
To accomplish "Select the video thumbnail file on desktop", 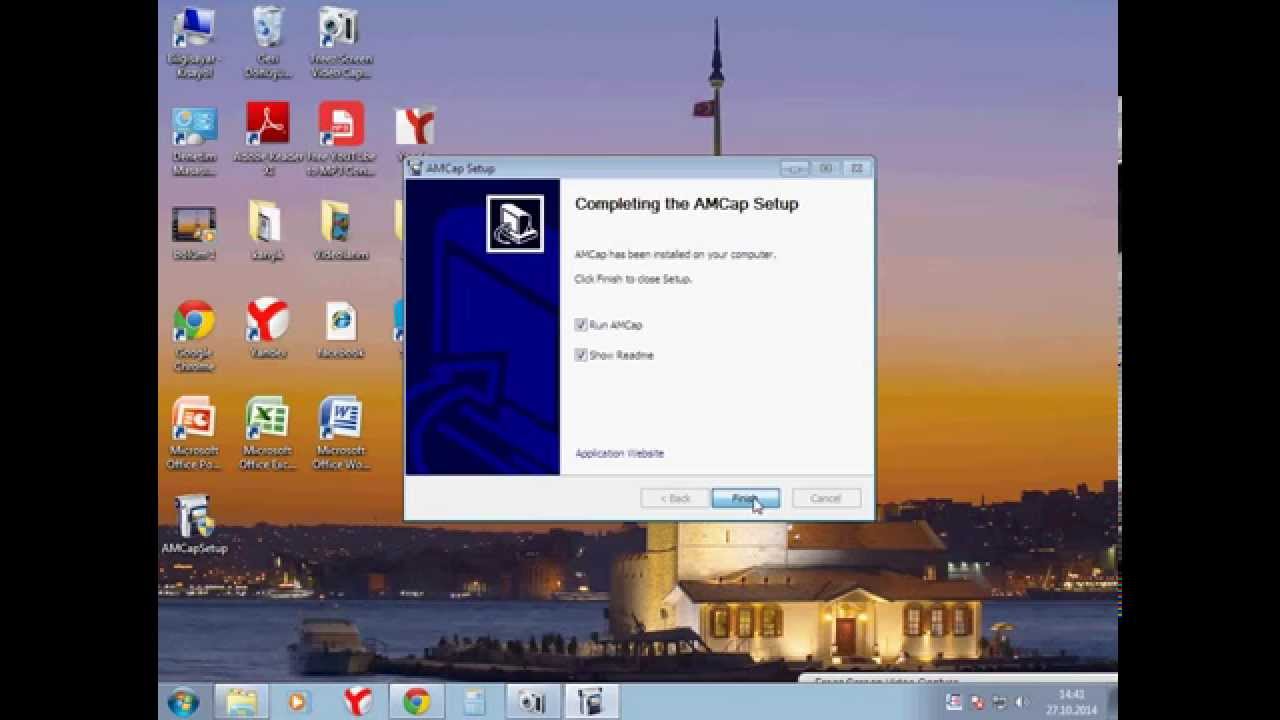I will coord(194,231).
